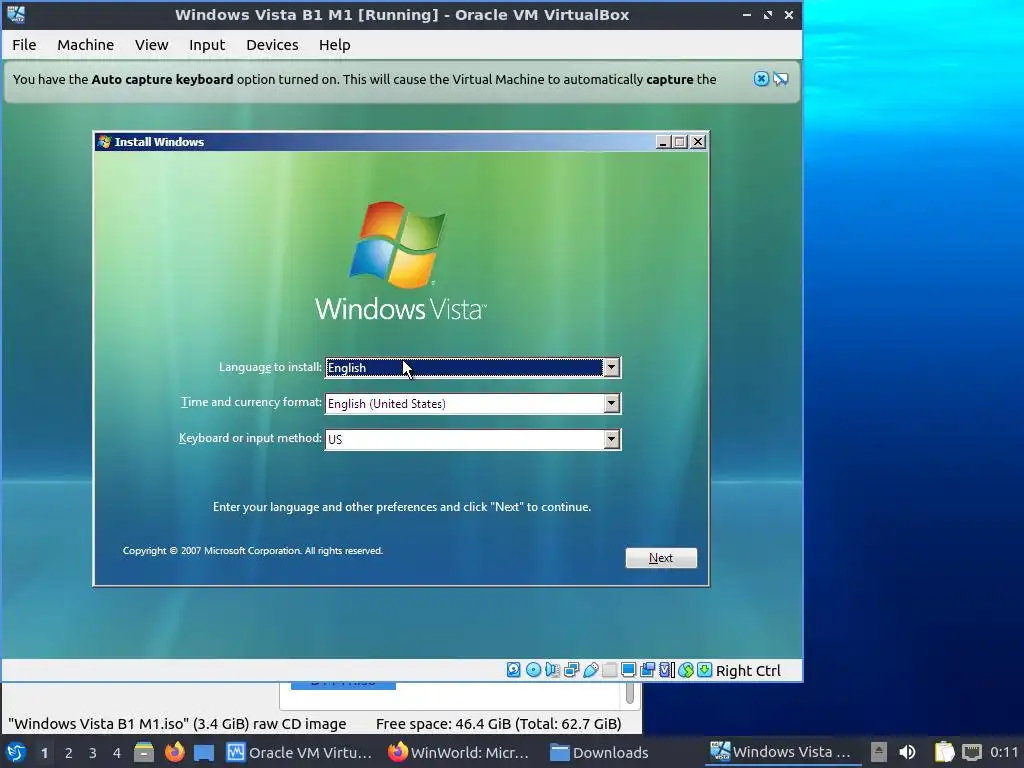Viewport: 1024px width, 768px height.
Task: Switch to workspace 2
Action: 69,753
